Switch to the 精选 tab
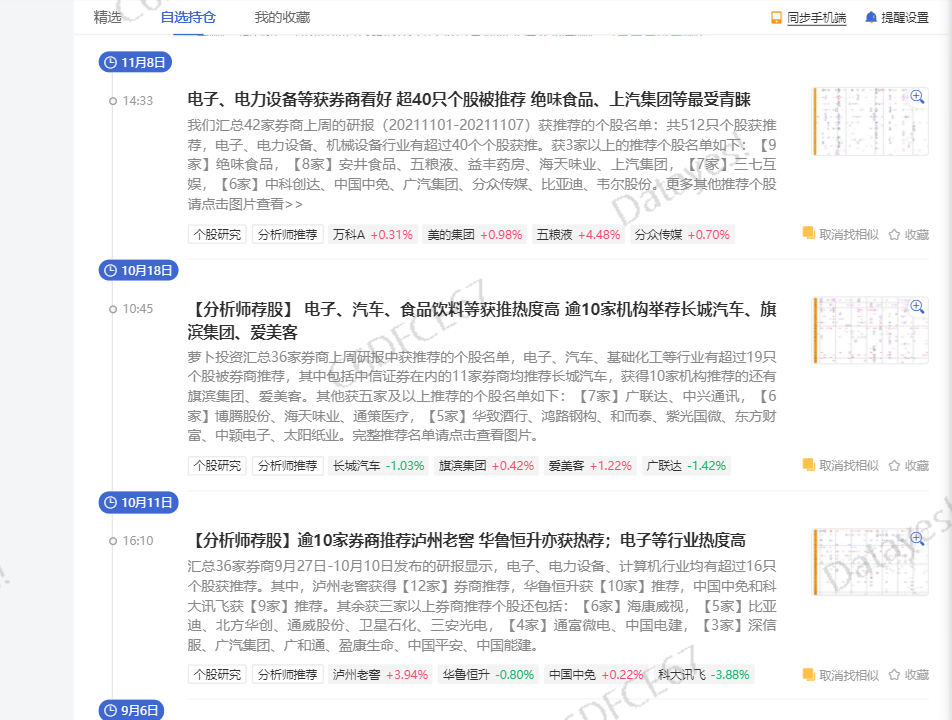Screen dimensions: 952x720 pos(107,18)
